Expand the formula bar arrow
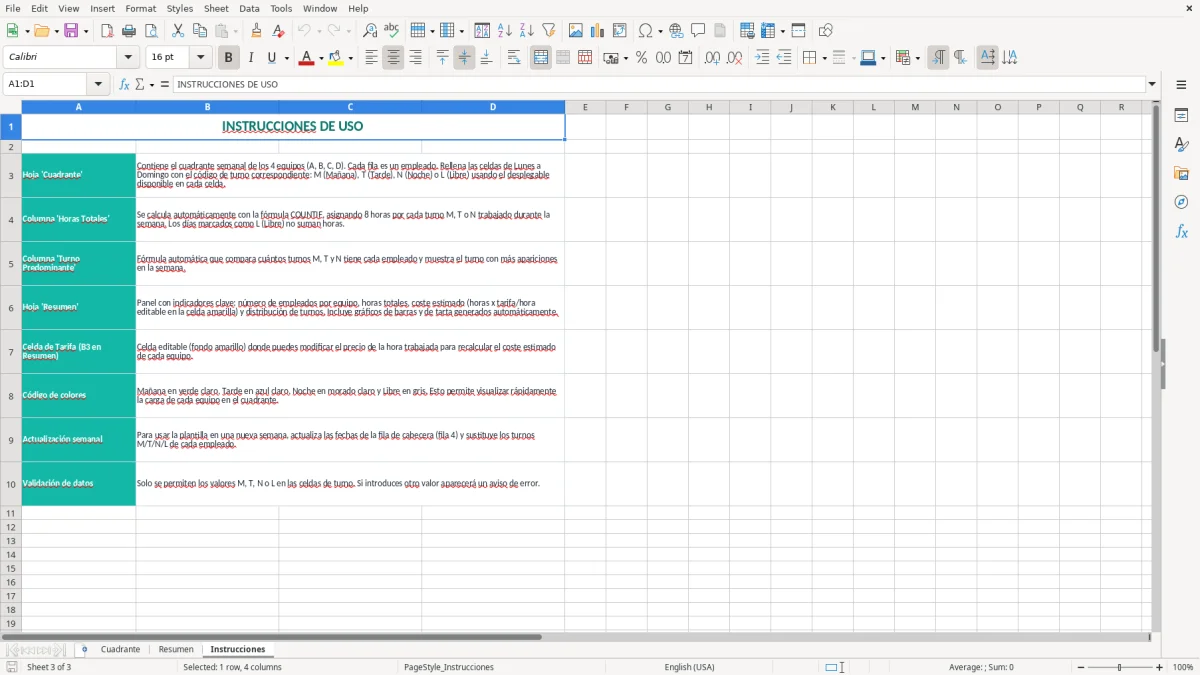1200x675 pixels. click(x=1152, y=84)
